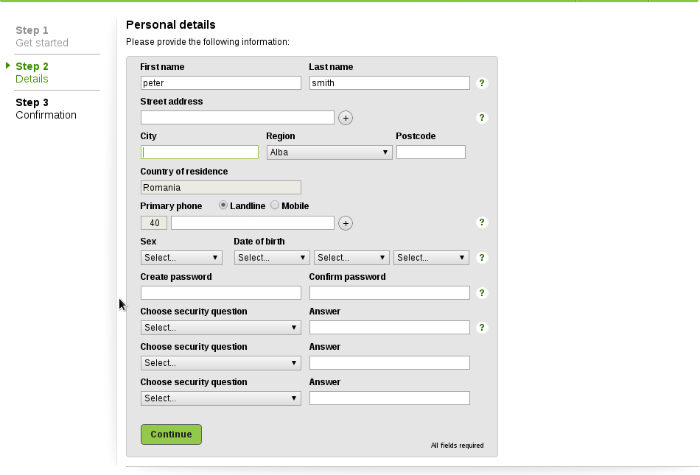Open the first Date of birth dropdown
Screen dimensions: 700x475
(271, 258)
